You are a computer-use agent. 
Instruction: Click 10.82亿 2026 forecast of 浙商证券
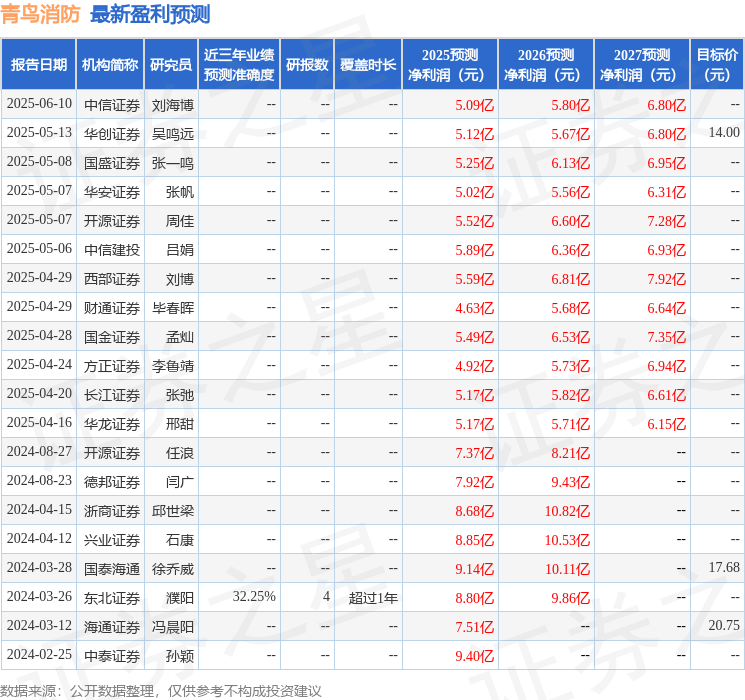(567, 511)
